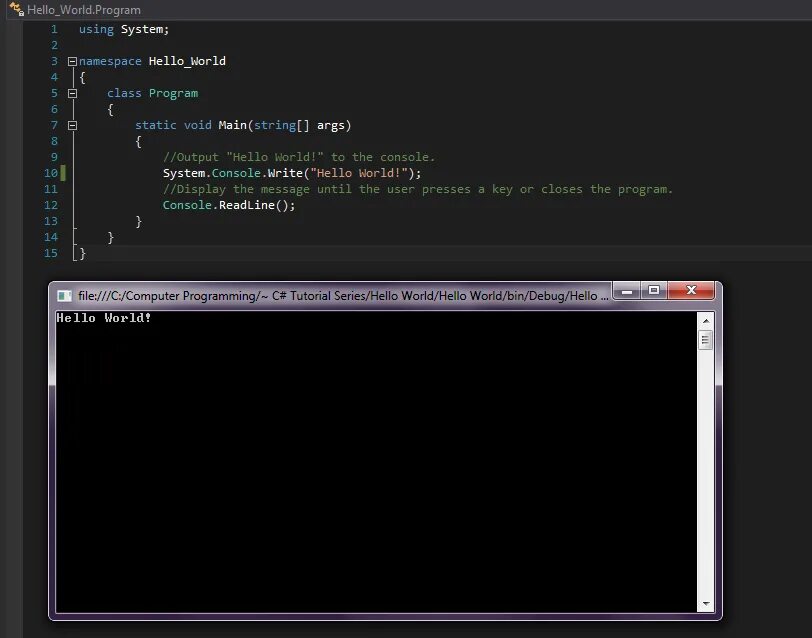Click the '//Display the message' comment line

click(418, 189)
